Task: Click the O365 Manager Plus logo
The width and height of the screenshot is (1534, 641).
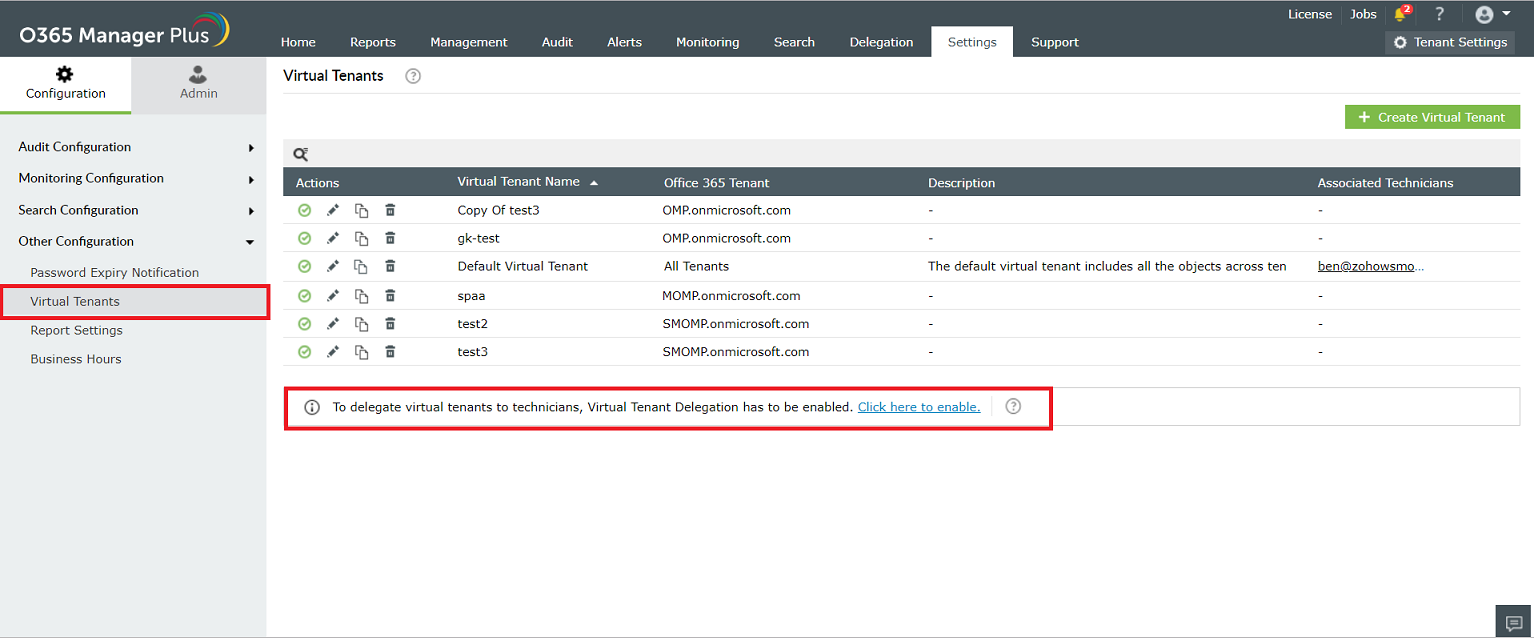Action: pyautogui.click(x=124, y=31)
